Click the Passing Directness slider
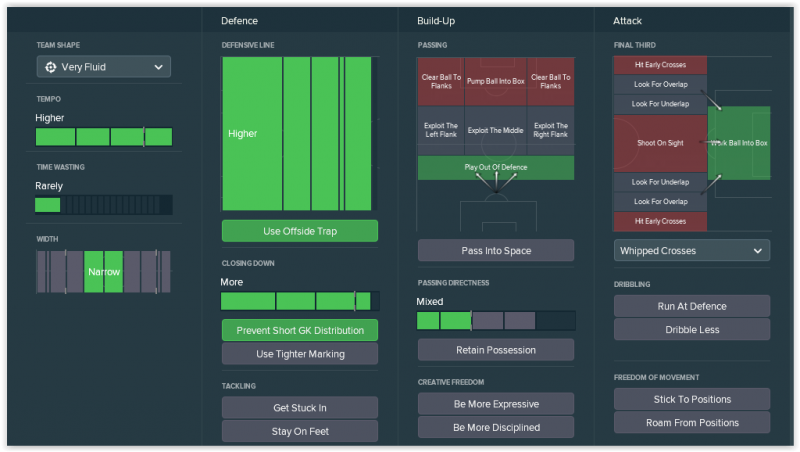The image size is (800, 452). pyautogui.click(x=495, y=320)
